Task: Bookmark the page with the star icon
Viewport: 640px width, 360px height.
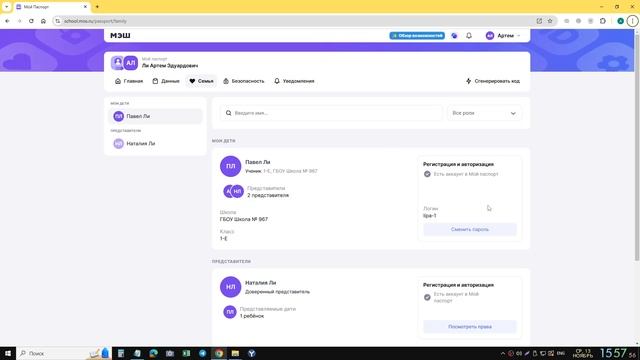Action: pos(550,21)
